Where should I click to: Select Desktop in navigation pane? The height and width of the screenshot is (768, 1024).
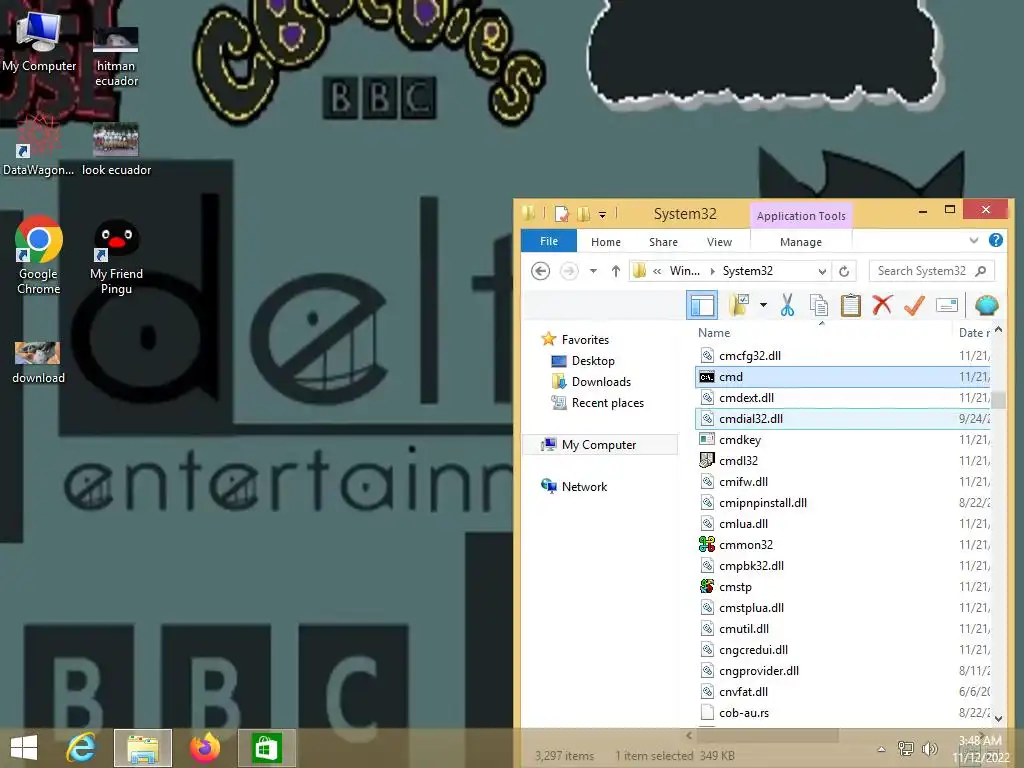coord(592,360)
